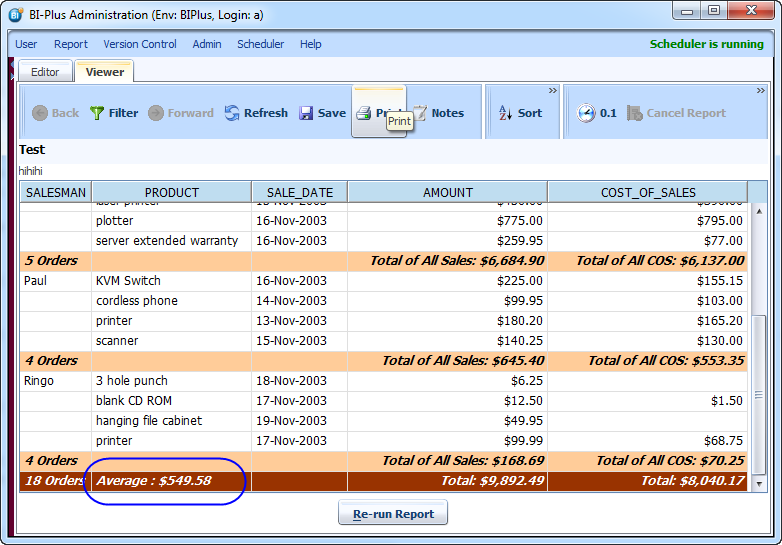Viewport: 782px width, 545px height.
Task: Switch to the Editor tab
Action: (x=45, y=72)
